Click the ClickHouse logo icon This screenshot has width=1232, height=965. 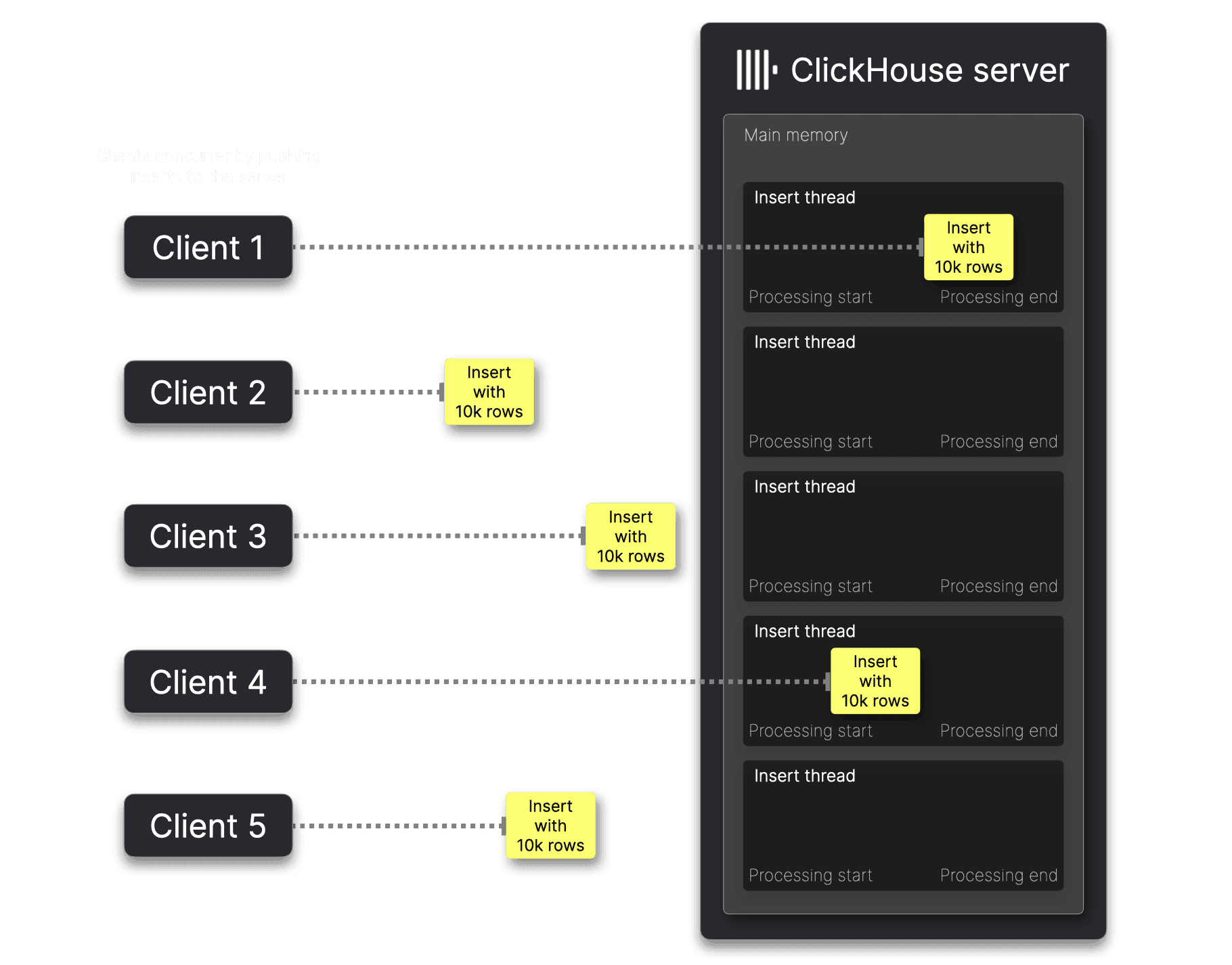coord(757,70)
